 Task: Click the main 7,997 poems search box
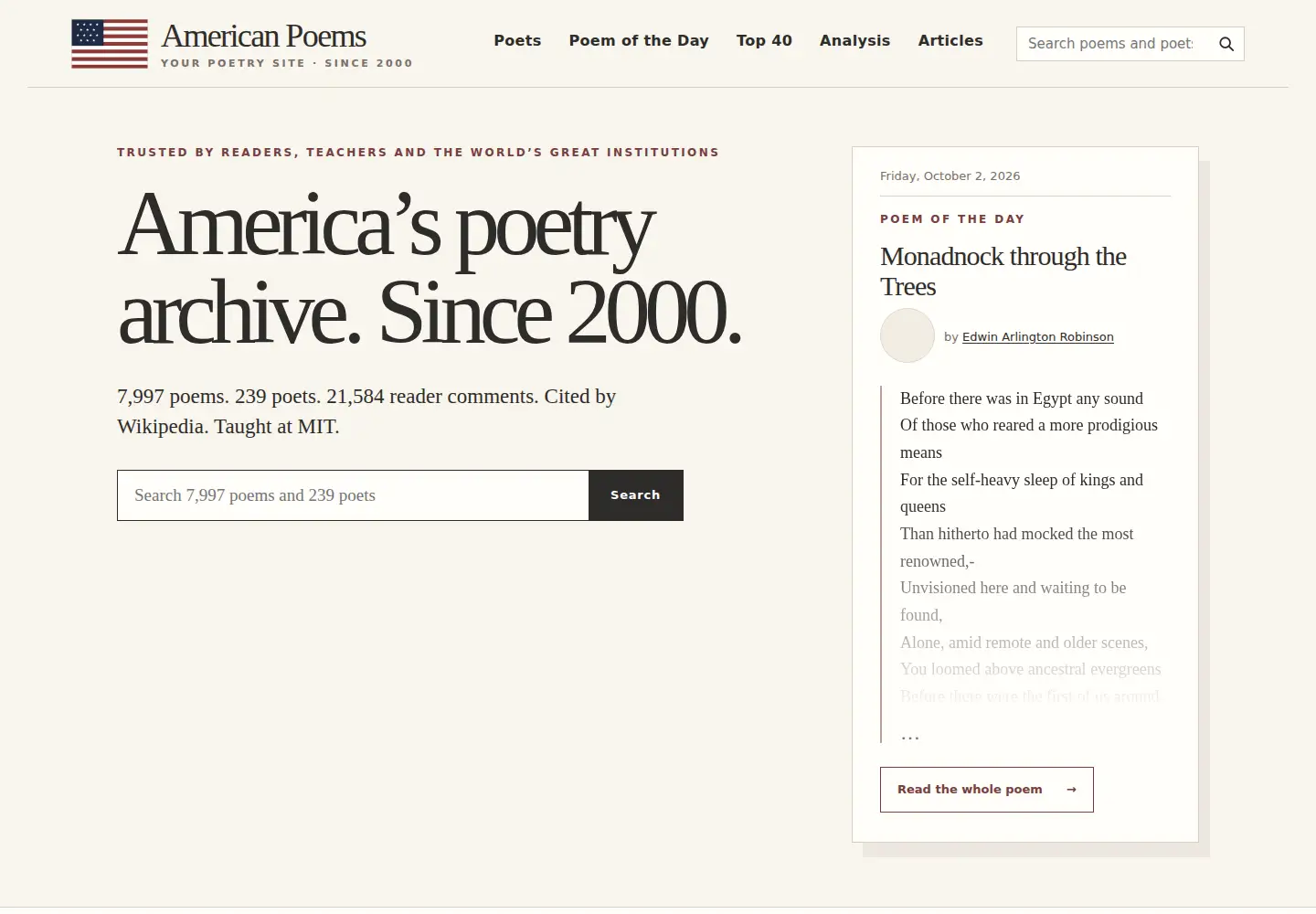click(353, 495)
